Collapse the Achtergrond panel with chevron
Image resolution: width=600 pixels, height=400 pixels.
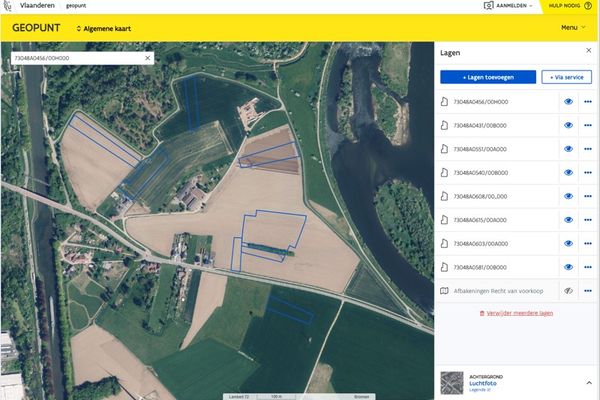pyautogui.click(x=588, y=382)
